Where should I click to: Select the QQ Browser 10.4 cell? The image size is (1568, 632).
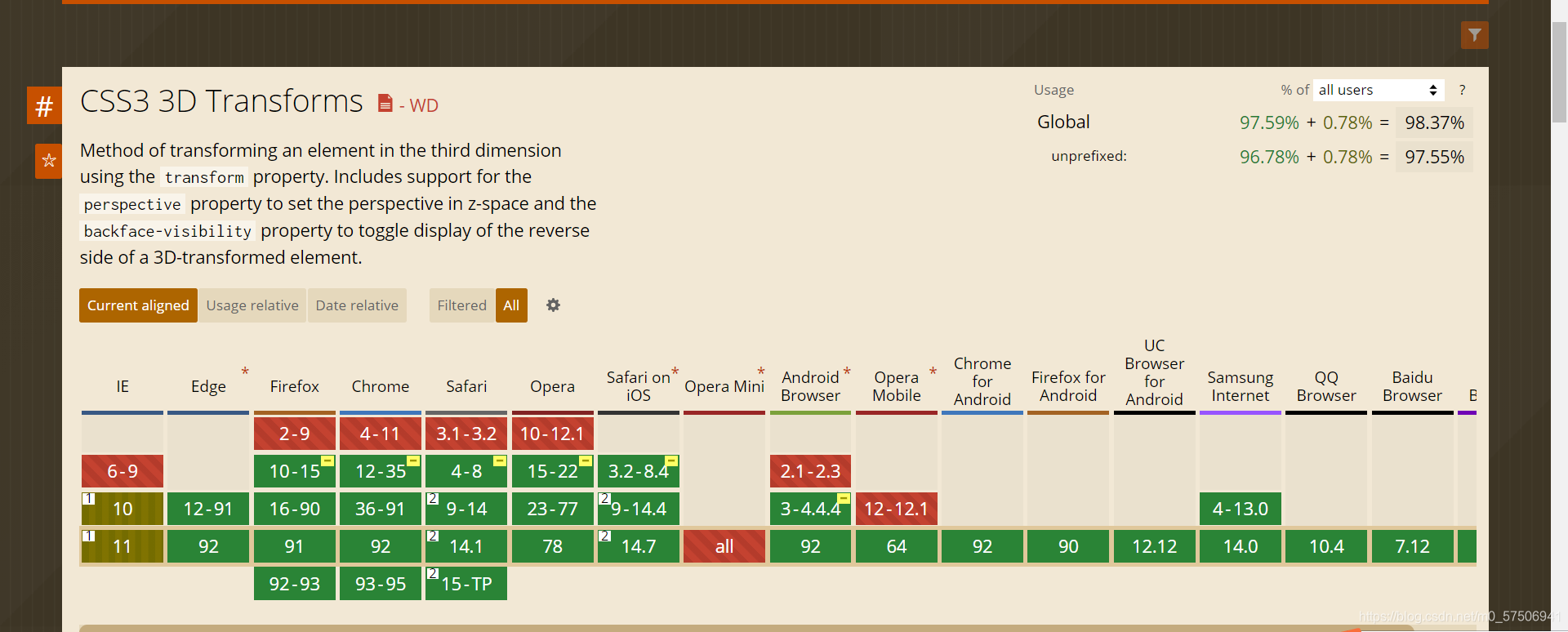(x=1326, y=546)
